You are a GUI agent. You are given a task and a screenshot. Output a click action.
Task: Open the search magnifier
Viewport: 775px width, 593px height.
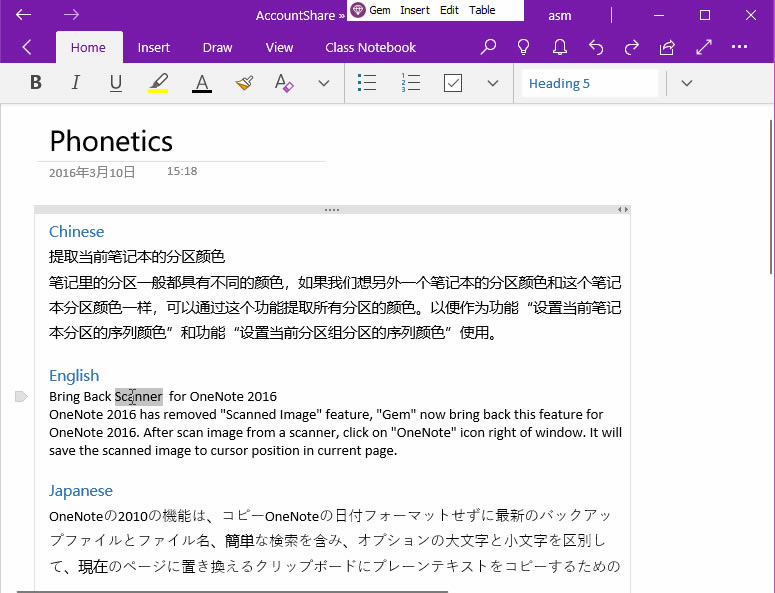[488, 47]
